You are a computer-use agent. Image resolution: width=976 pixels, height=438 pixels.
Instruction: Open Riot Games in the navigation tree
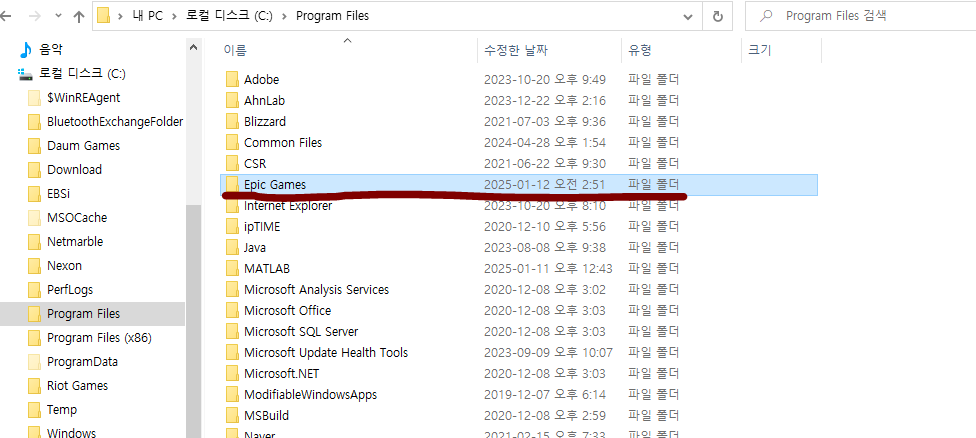coord(77,386)
